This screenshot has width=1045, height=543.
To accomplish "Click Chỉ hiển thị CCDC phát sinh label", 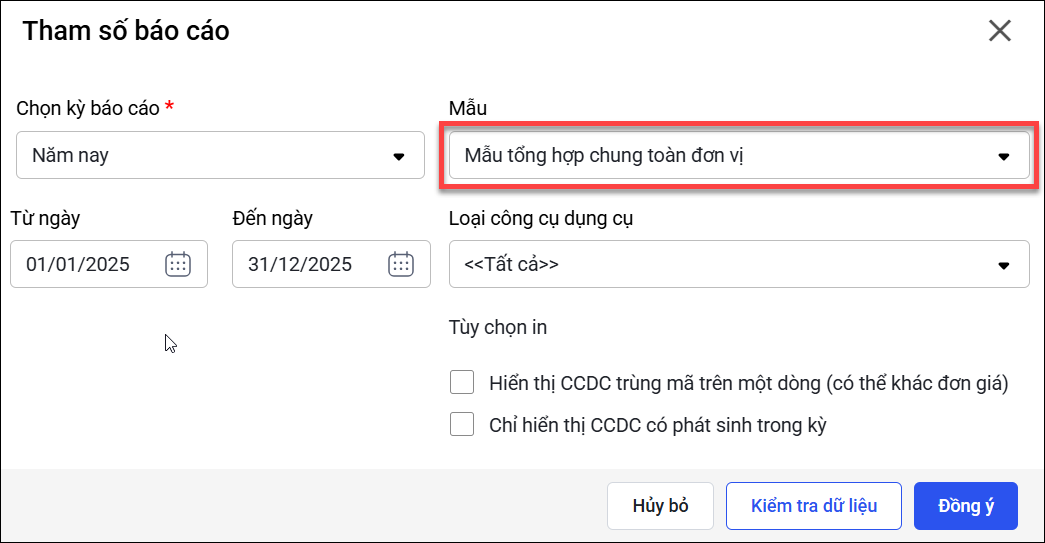I will pyautogui.click(x=658, y=425).
